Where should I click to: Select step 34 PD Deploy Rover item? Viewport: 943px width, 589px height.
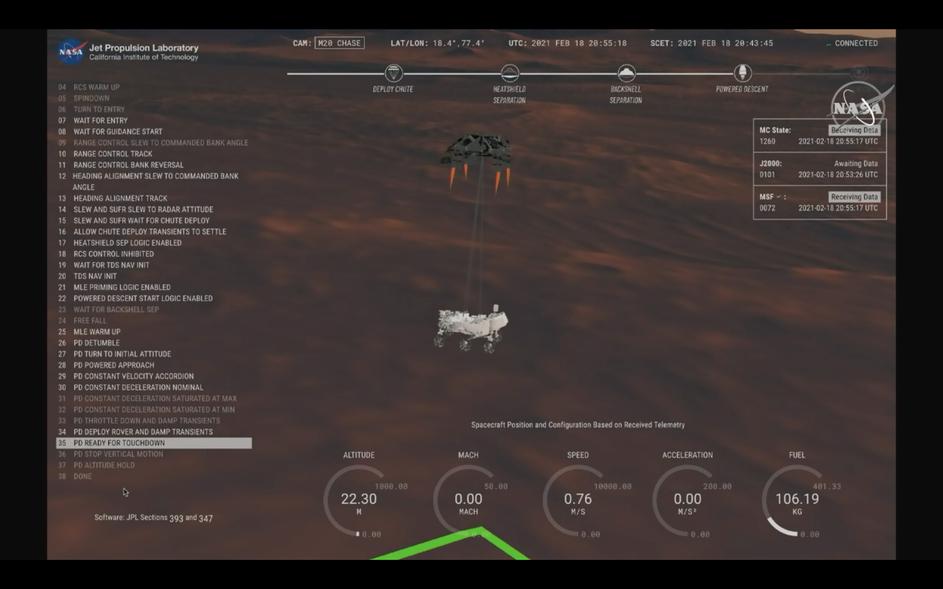coord(142,432)
